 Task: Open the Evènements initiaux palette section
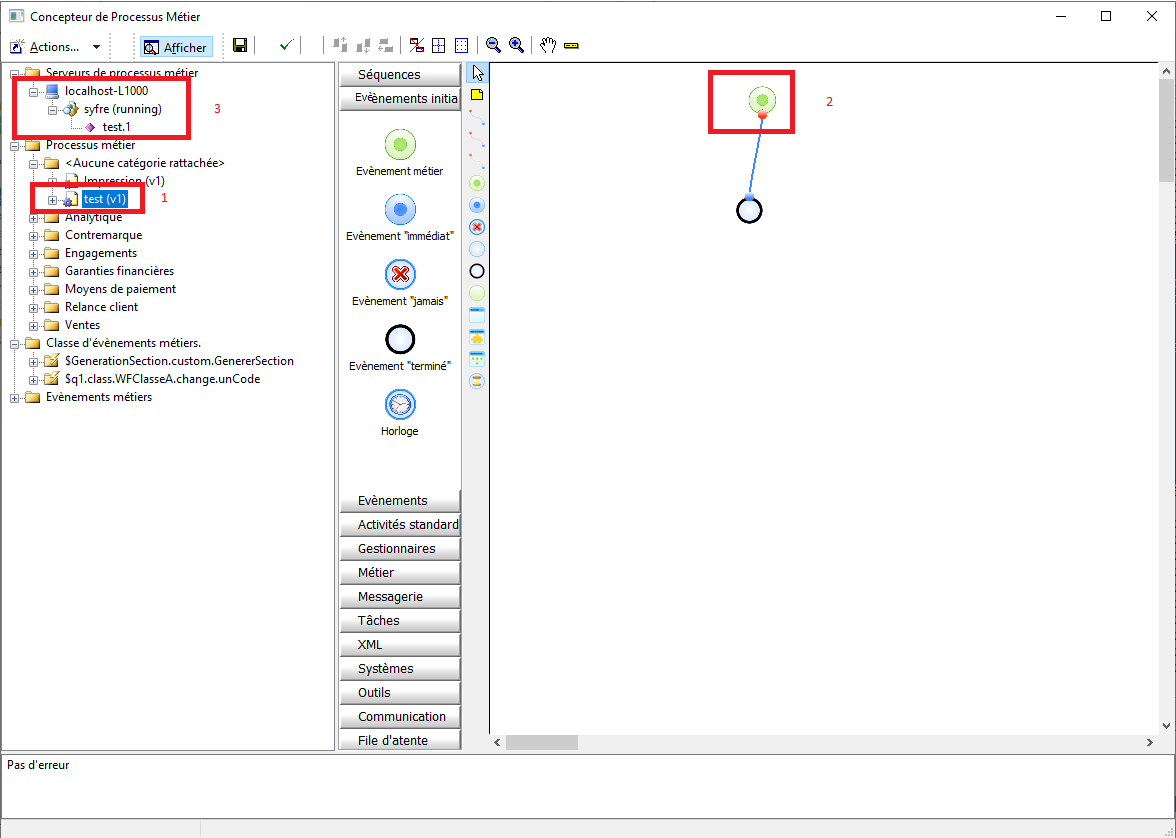tap(400, 98)
